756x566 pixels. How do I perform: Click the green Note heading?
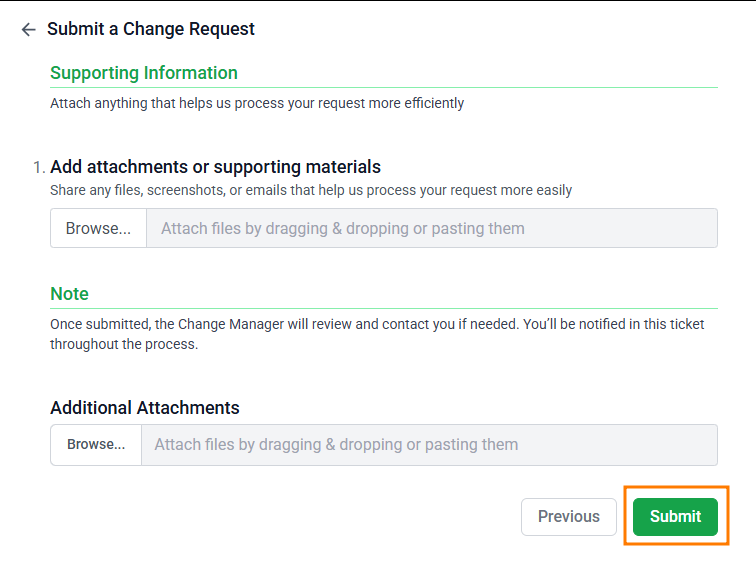point(69,294)
